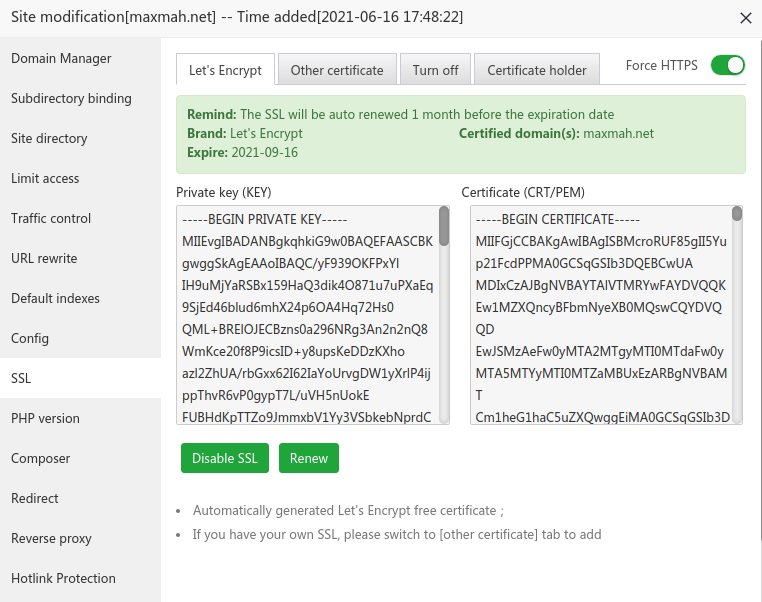This screenshot has width=762, height=602.
Task: Select PHP version in sidebar
Action: click(x=45, y=418)
